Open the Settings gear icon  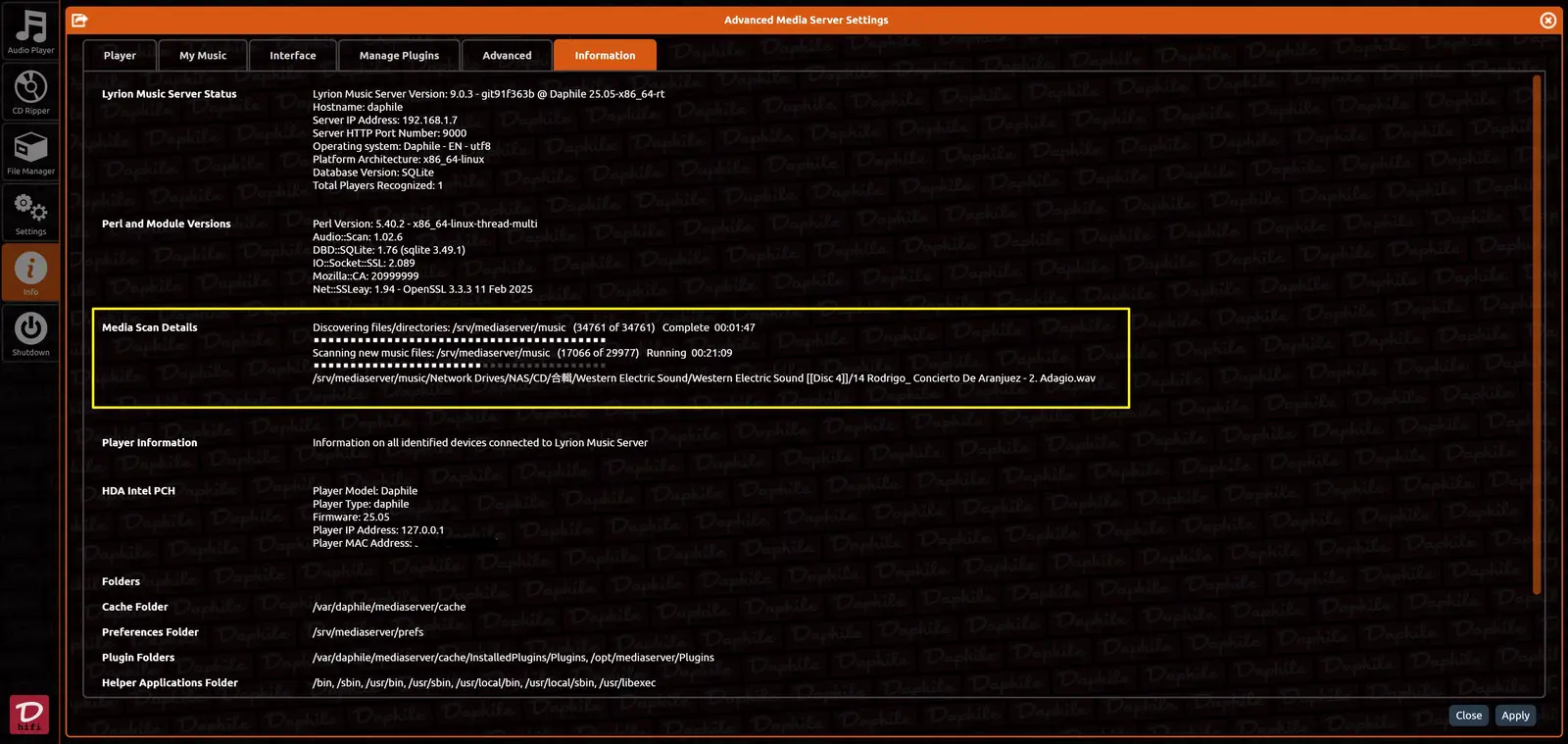30,213
